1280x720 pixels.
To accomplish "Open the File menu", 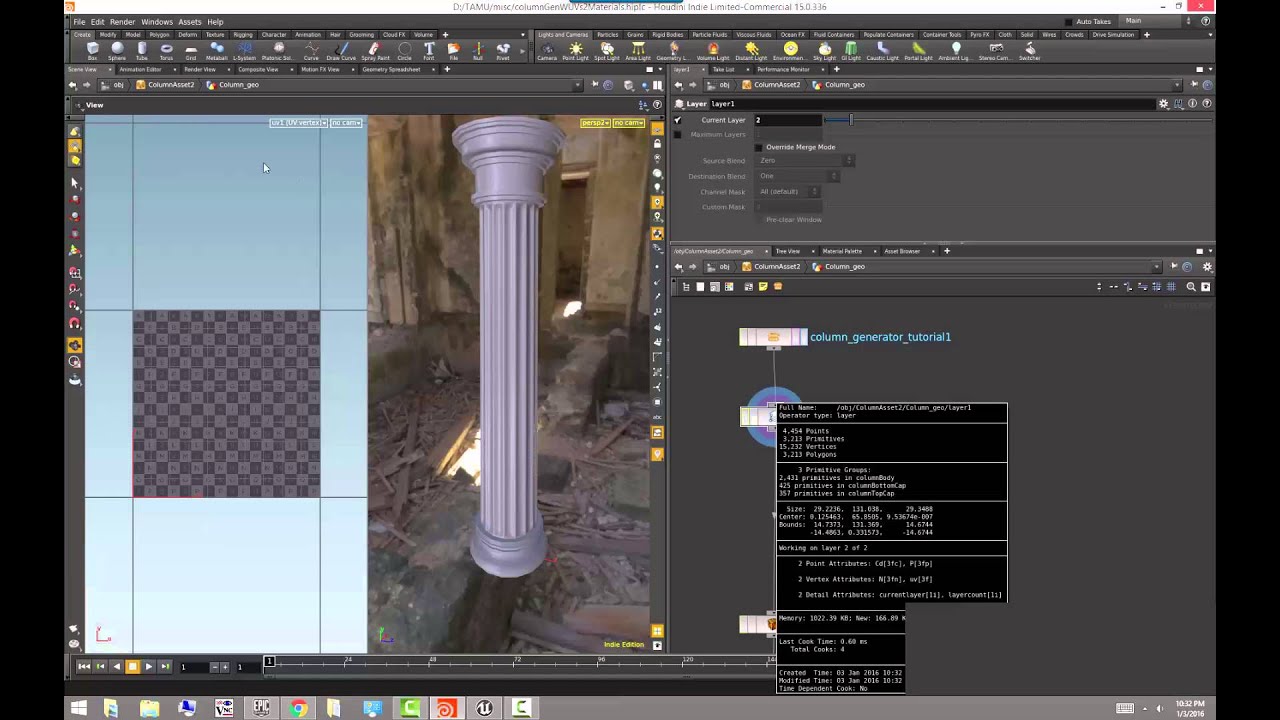I will [79, 21].
